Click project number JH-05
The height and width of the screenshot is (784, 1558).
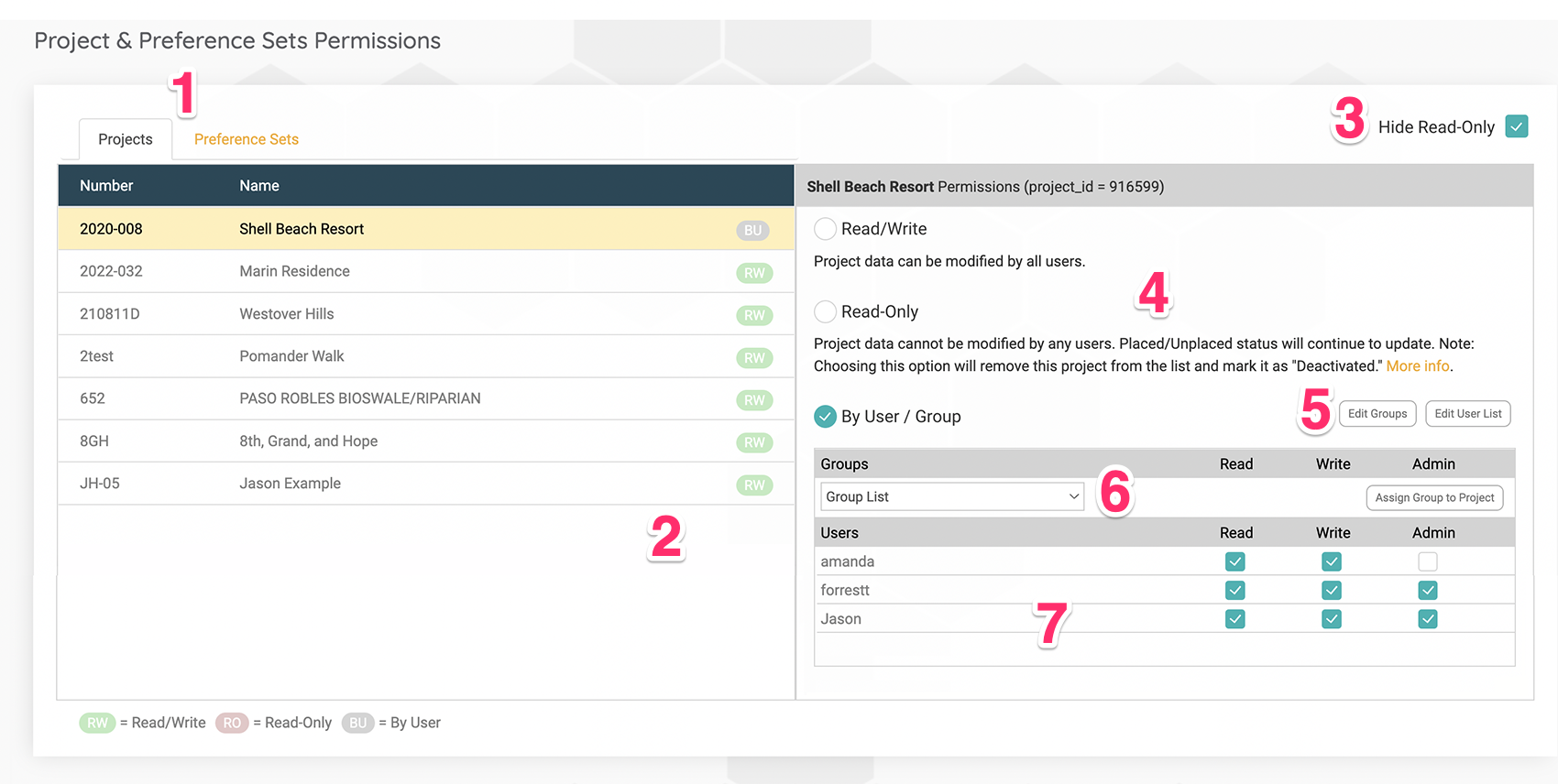100,484
